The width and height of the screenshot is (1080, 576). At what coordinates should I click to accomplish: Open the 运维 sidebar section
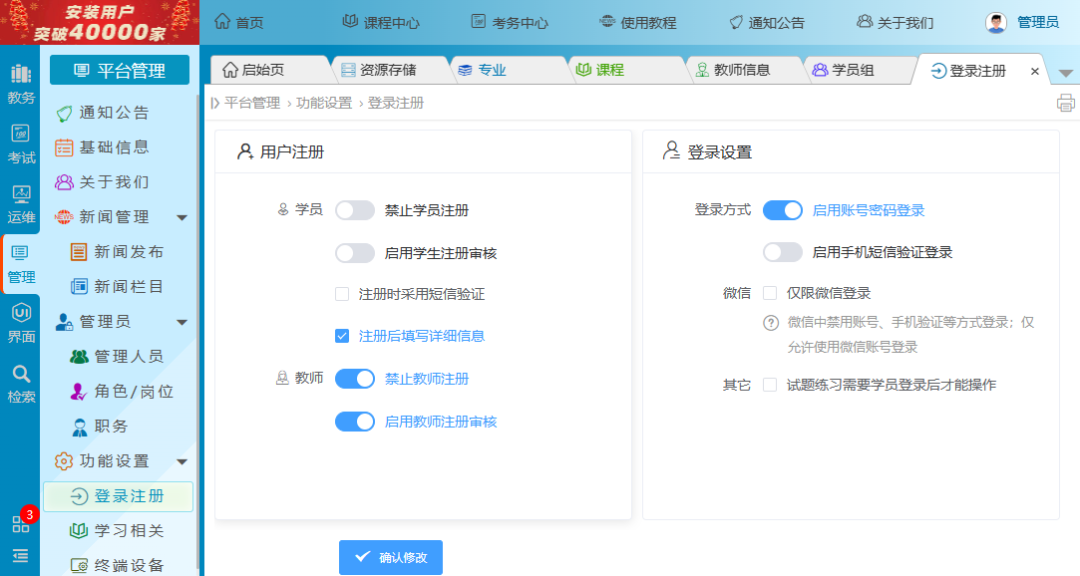coord(21,203)
